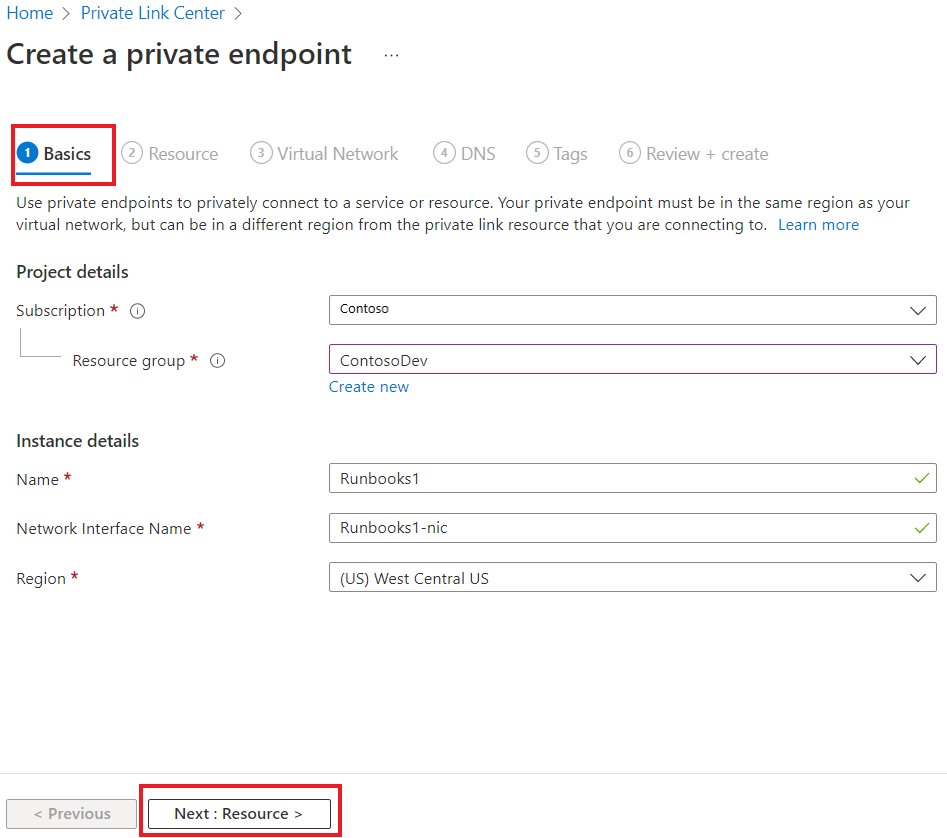Viewport: 947px width, 838px height.
Task: Click the Network Interface Name field
Action: pyautogui.click(x=632, y=528)
